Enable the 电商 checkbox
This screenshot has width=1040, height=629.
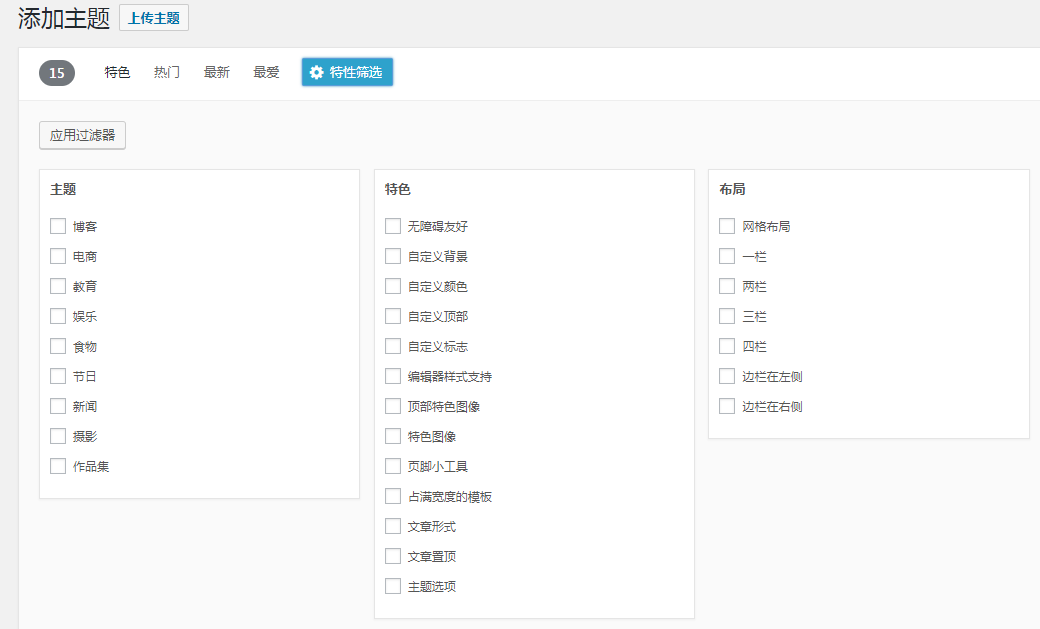coord(58,256)
